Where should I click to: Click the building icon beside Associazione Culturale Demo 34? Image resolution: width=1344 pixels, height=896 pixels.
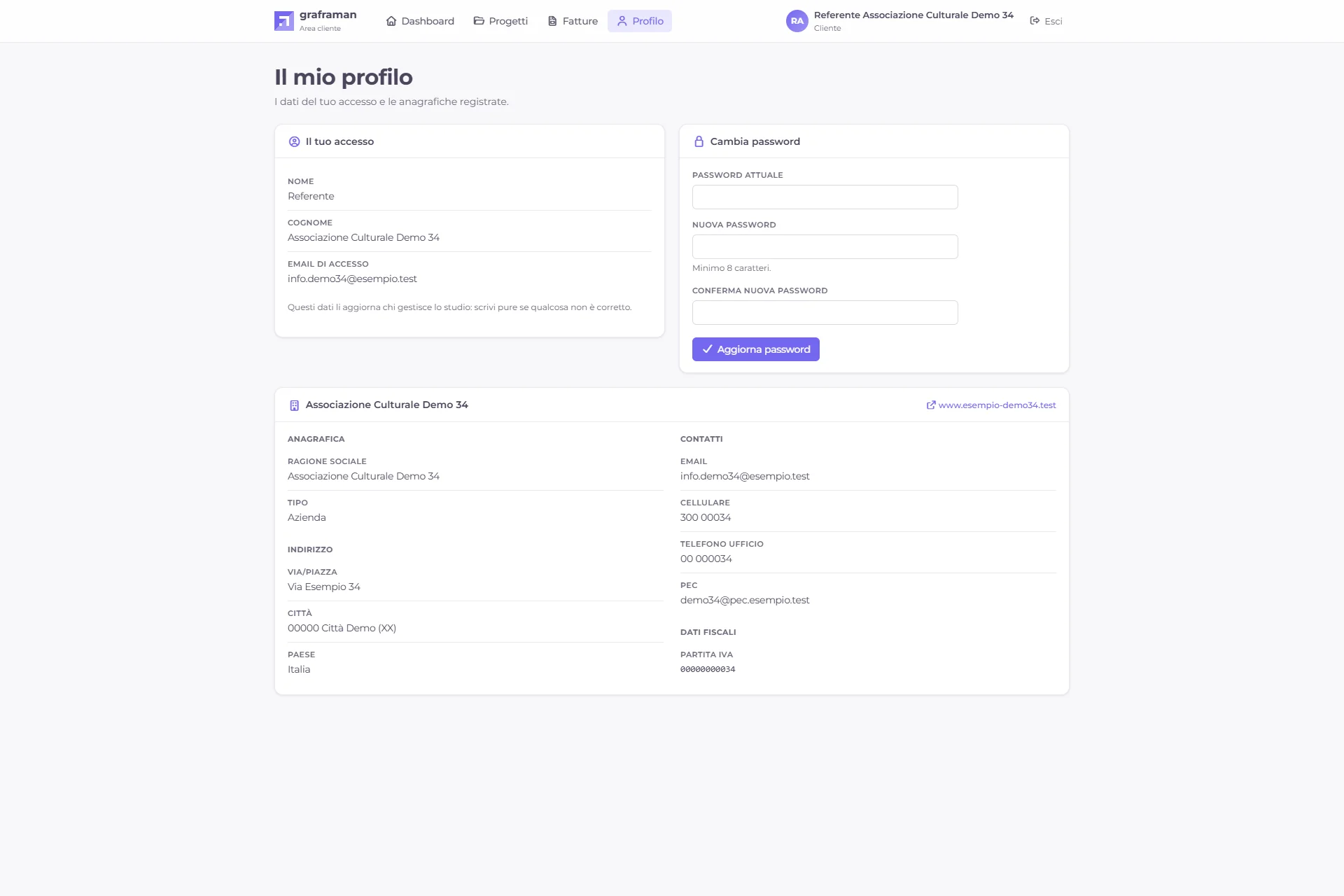(294, 405)
